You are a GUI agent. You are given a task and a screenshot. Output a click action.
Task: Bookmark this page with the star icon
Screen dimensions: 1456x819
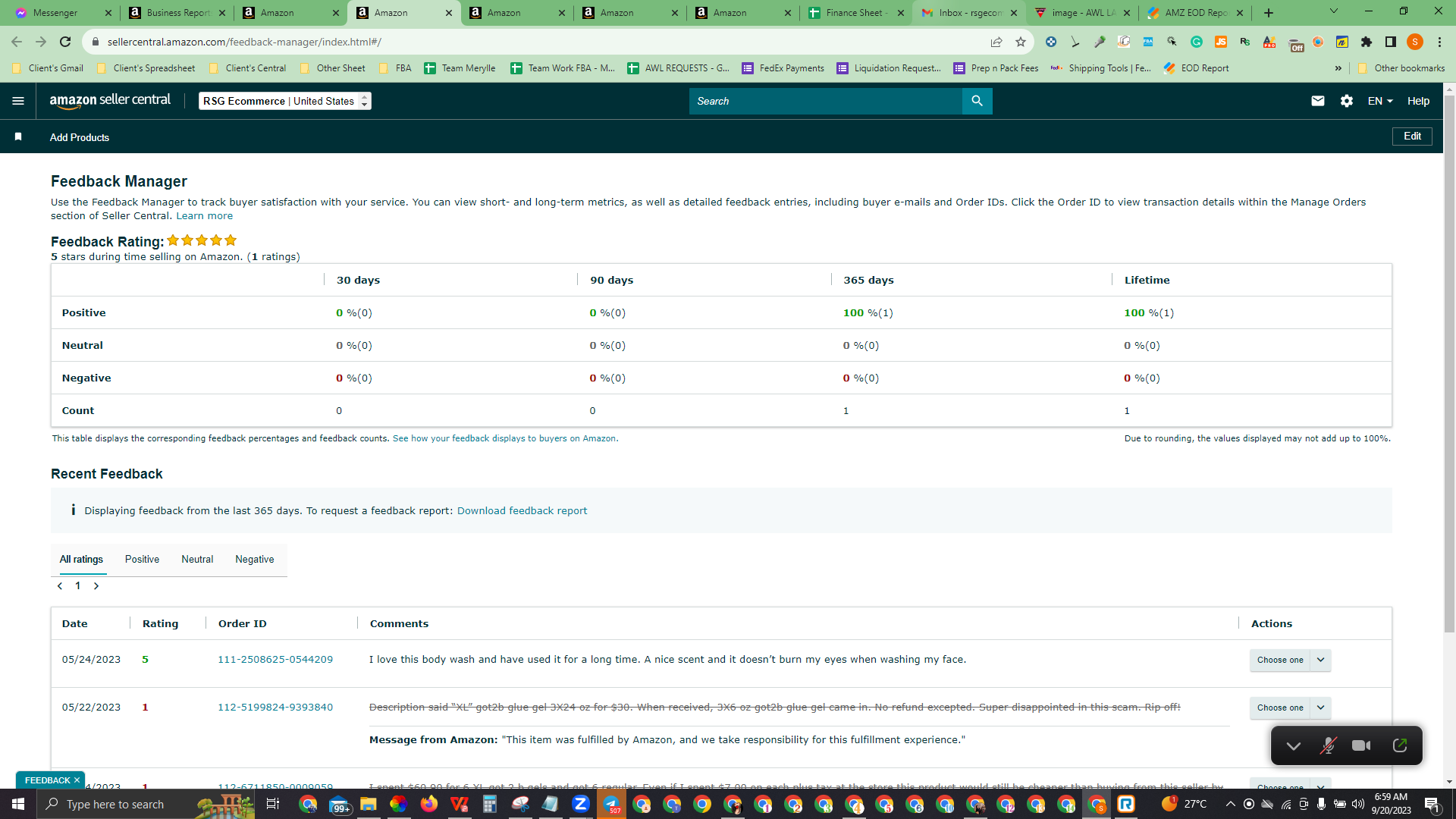(x=1021, y=42)
